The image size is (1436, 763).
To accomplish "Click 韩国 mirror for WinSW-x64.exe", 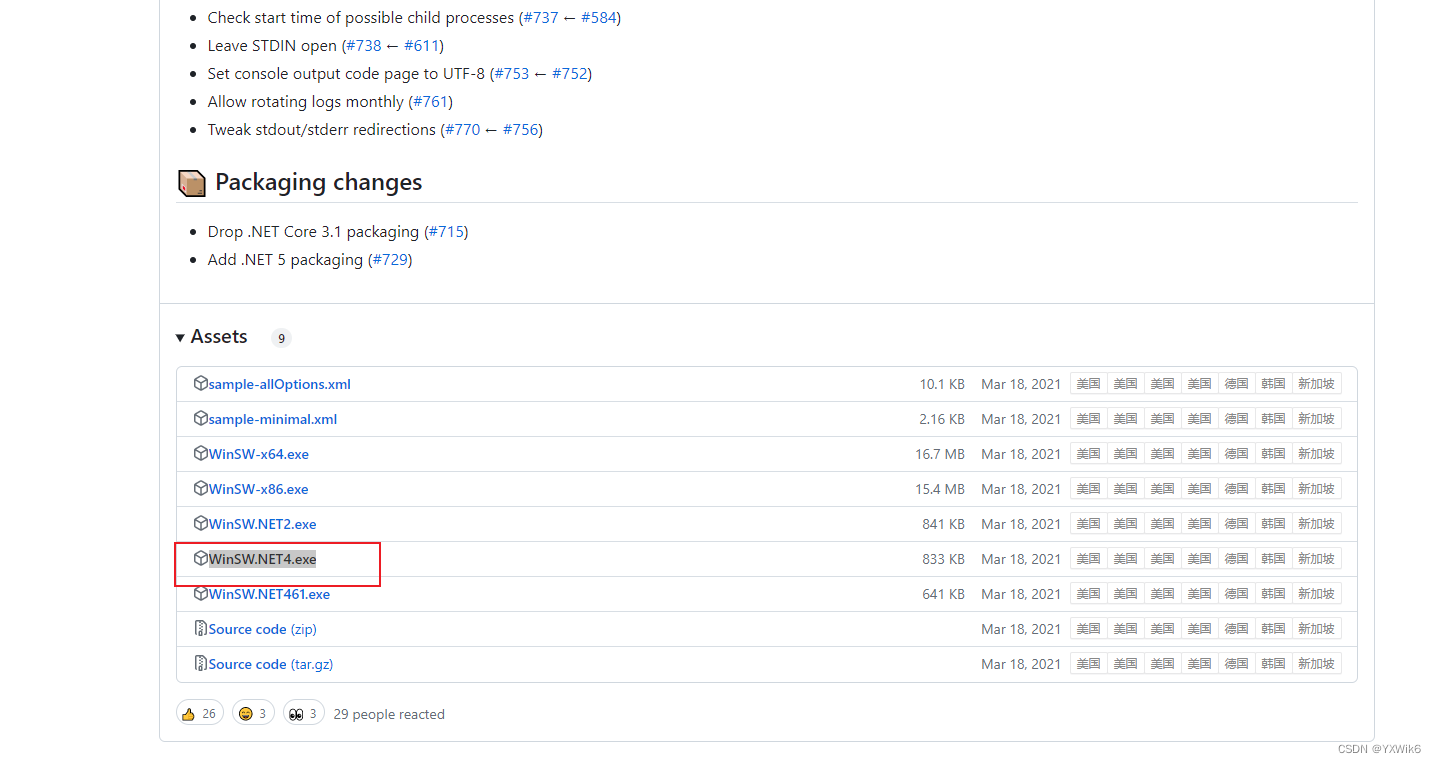I will coord(1273,454).
